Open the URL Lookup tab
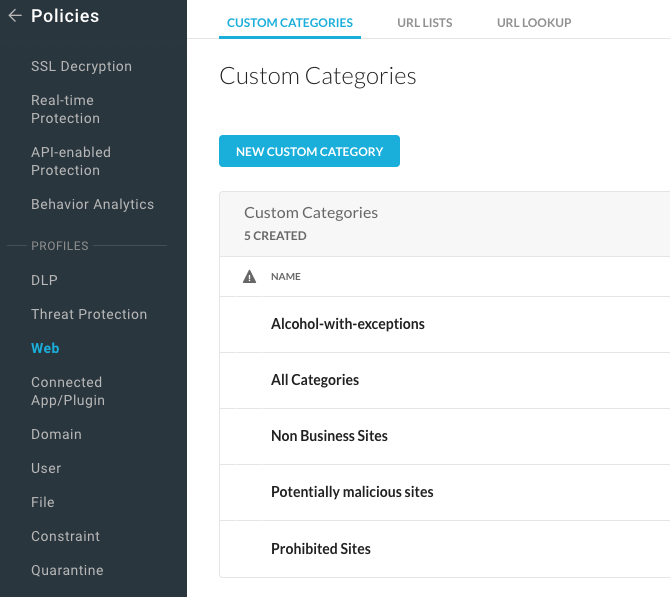The width and height of the screenshot is (670, 597). (x=534, y=23)
